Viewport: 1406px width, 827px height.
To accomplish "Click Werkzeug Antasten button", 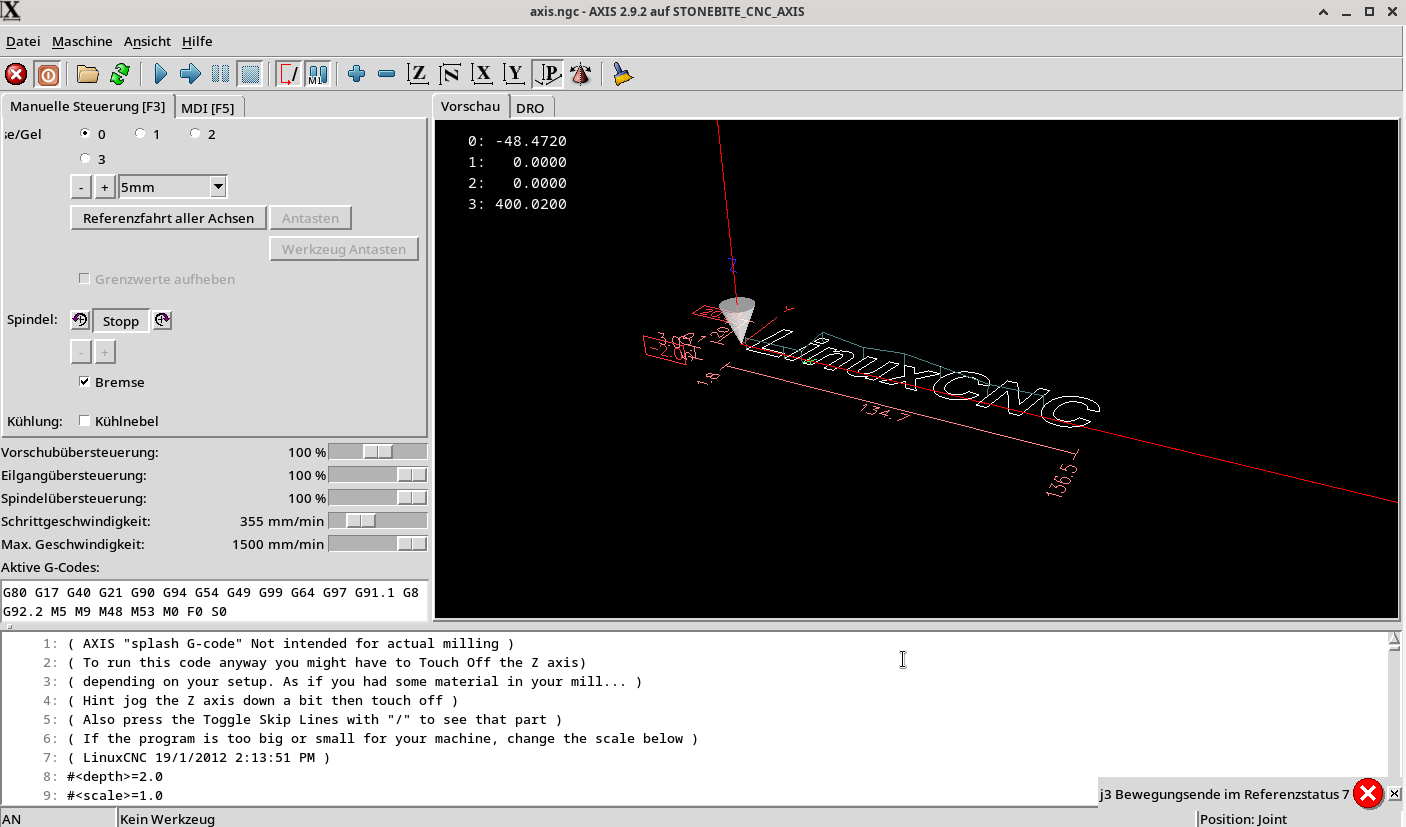I will 344,249.
